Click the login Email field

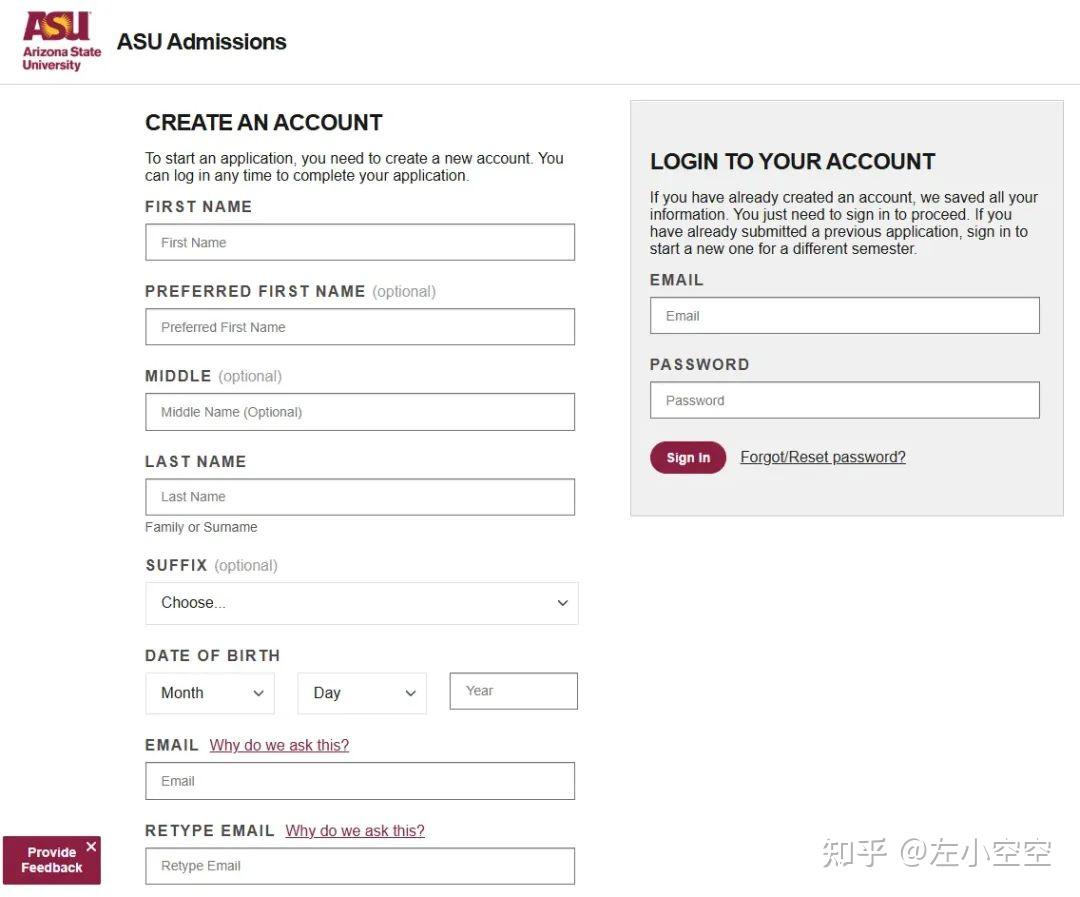click(x=844, y=316)
